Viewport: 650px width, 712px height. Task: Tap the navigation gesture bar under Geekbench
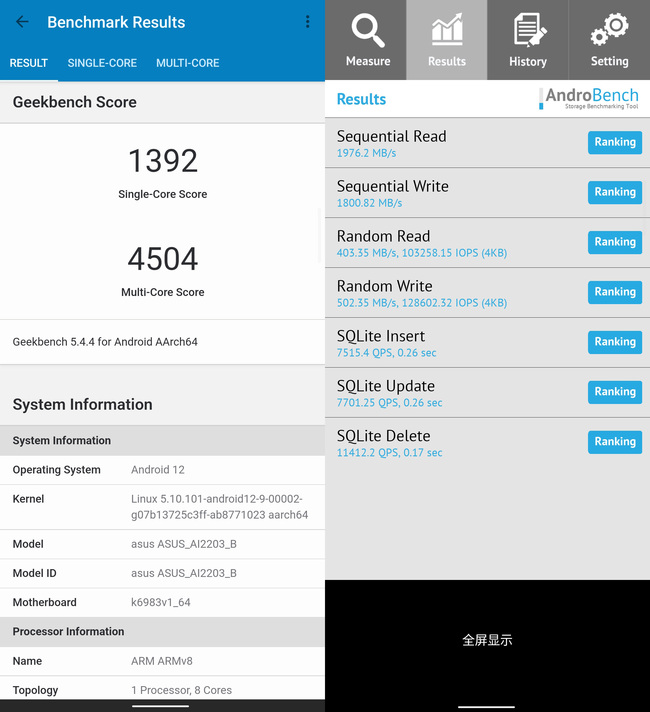point(160,706)
